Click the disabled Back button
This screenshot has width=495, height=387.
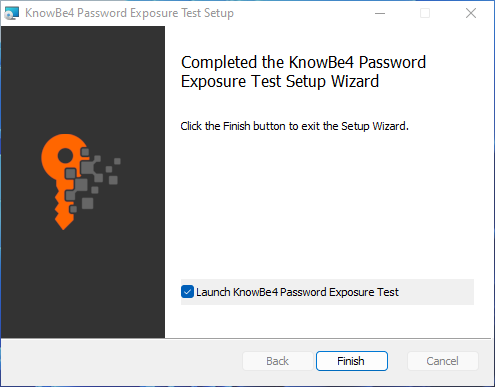[278, 361]
